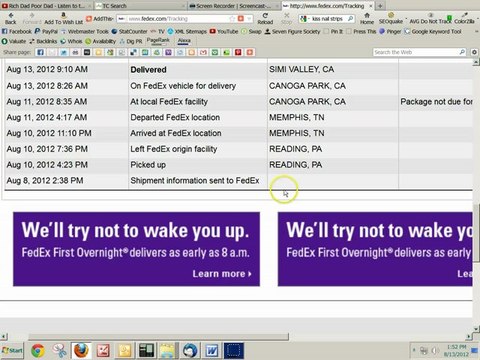Launch Chrome from the taskbar
The width and height of the screenshot is (480, 360).
tap(38, 350)
